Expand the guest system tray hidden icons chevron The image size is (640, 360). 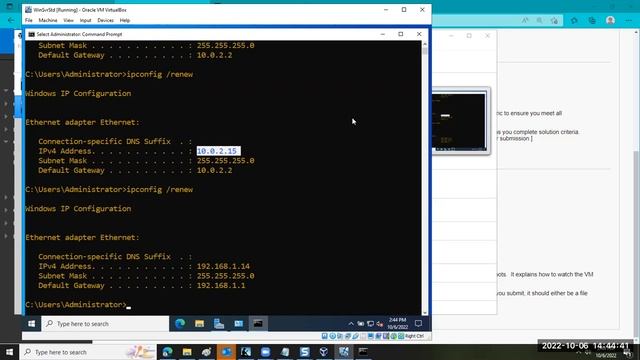tap(351, 324)
